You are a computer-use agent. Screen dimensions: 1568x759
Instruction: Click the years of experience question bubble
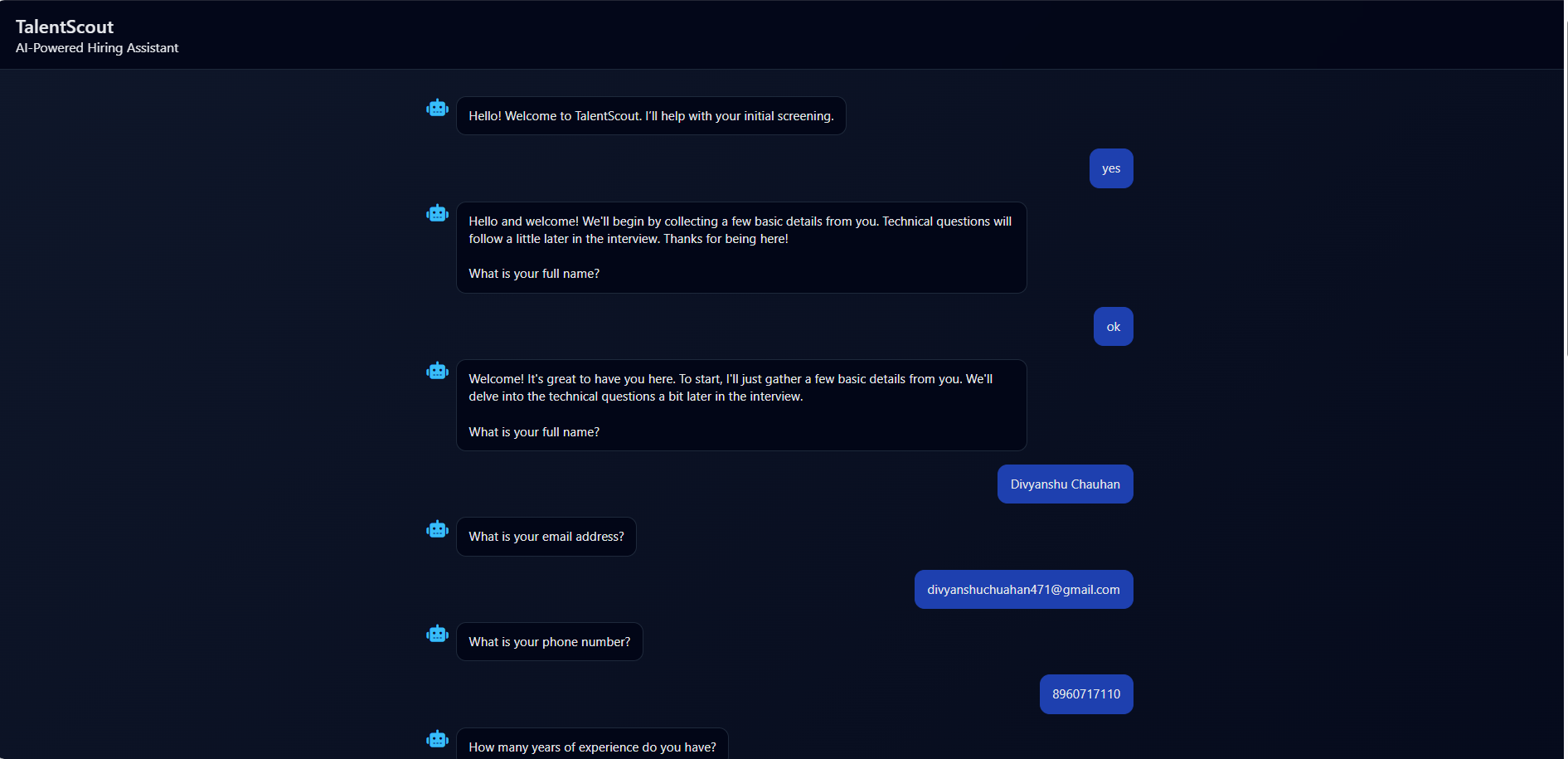pyautogui.click(x=591, y=746)
